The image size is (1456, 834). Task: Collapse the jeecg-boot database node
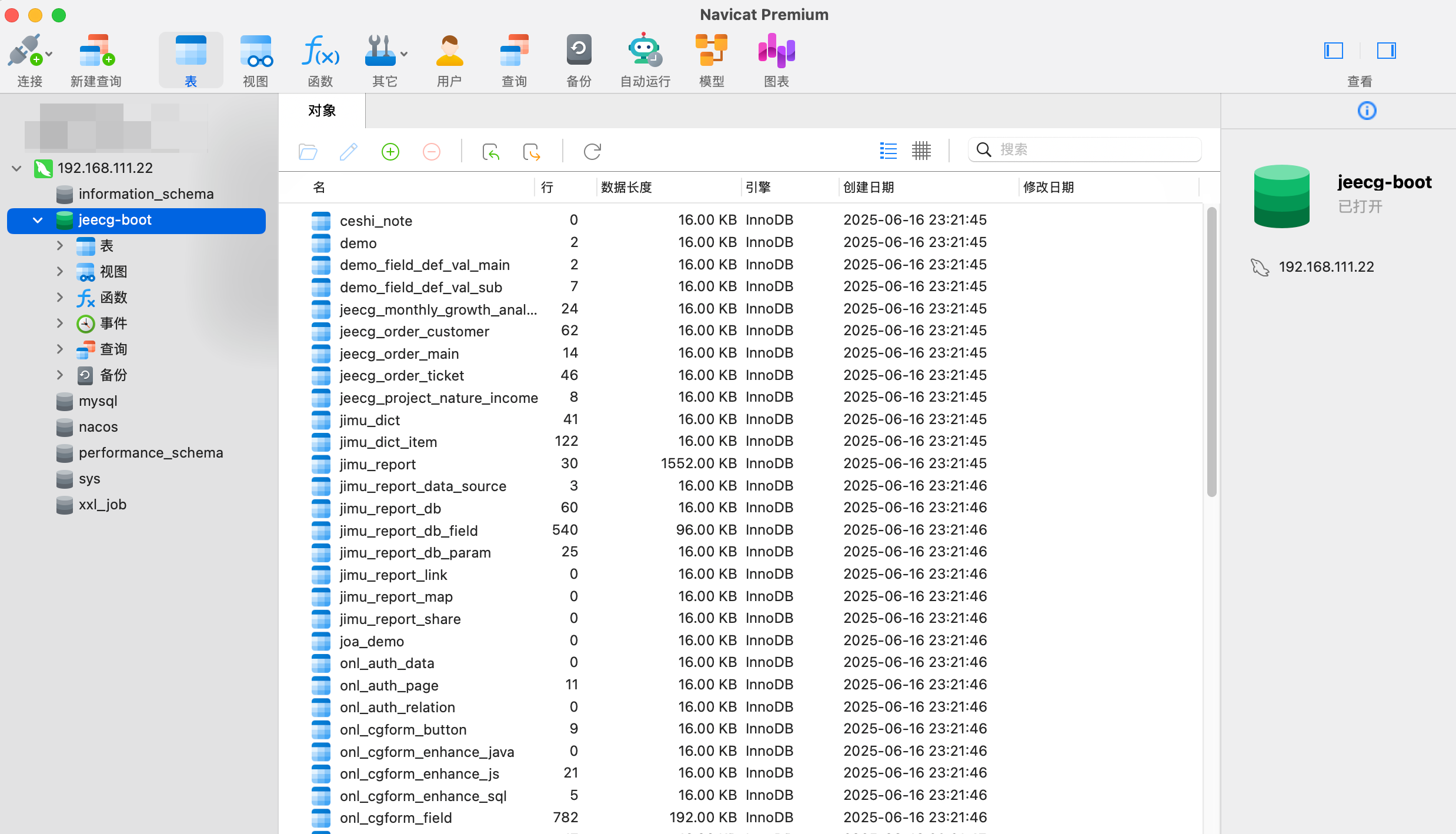(x=38, y=221)
